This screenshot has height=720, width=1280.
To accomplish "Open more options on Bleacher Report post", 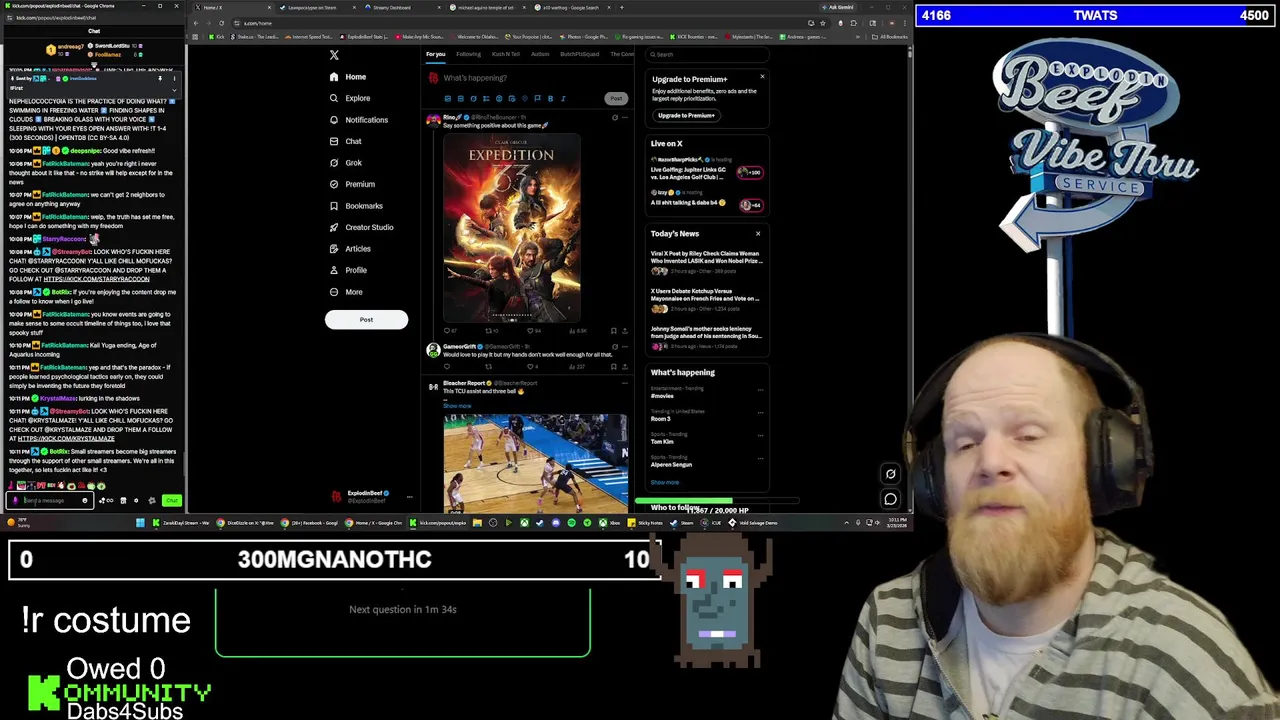I will [625, 384].
